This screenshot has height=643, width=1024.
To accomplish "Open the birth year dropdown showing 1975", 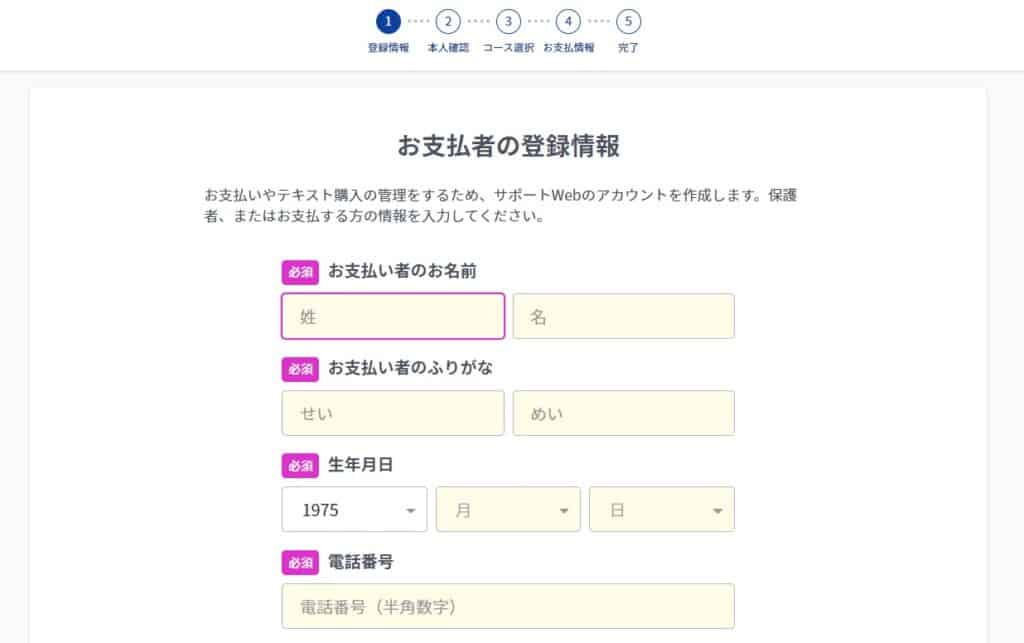I will 354,510.
